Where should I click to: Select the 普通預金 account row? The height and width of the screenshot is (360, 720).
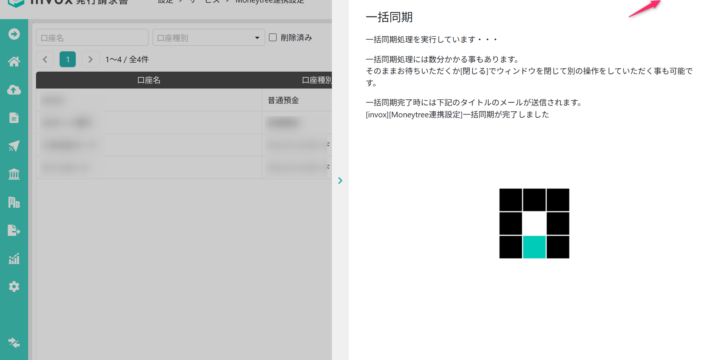184,100
